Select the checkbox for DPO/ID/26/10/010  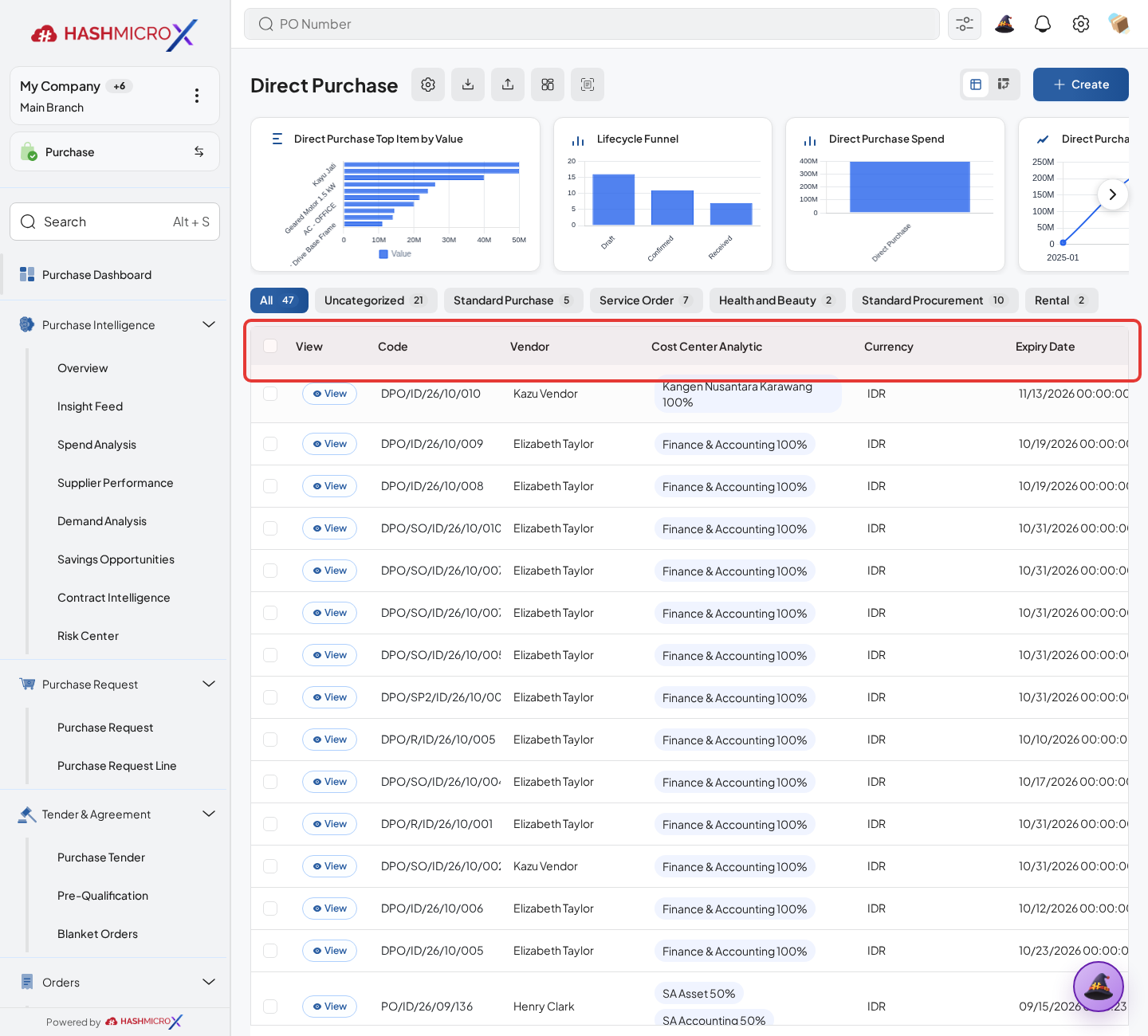(270, 394)
